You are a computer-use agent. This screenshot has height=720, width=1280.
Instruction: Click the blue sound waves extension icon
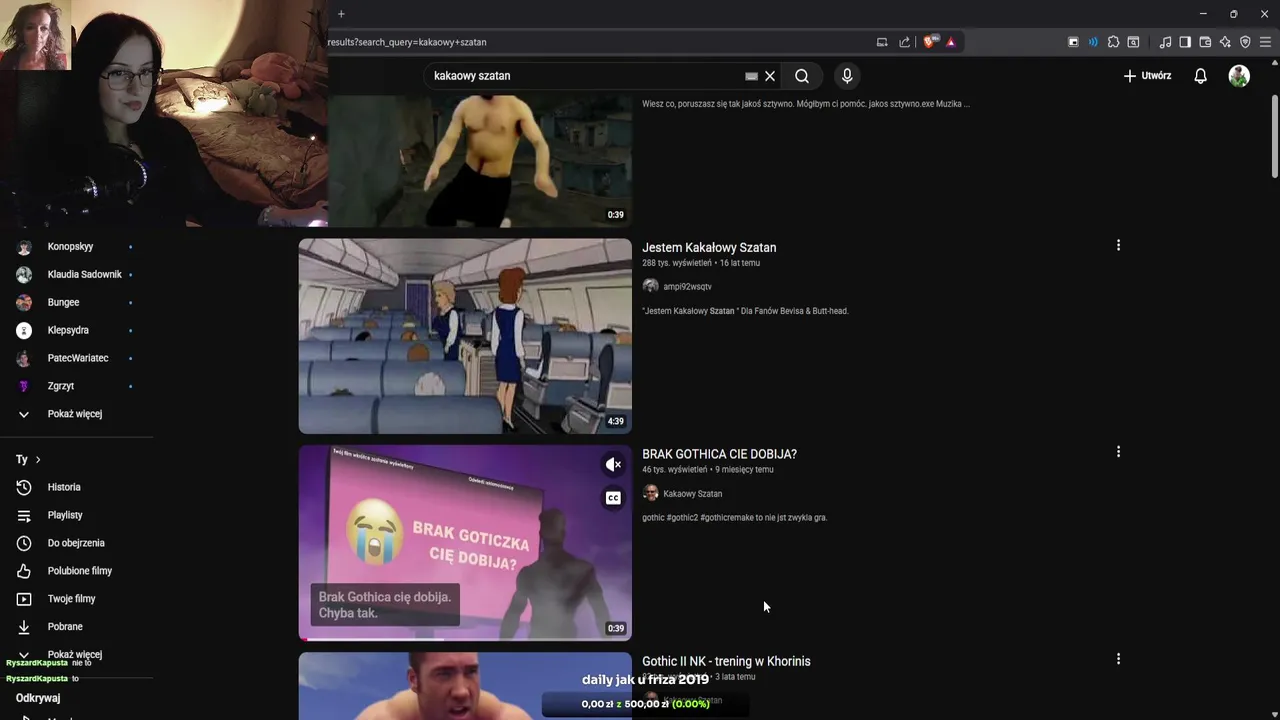click(x=1093, y=42)
